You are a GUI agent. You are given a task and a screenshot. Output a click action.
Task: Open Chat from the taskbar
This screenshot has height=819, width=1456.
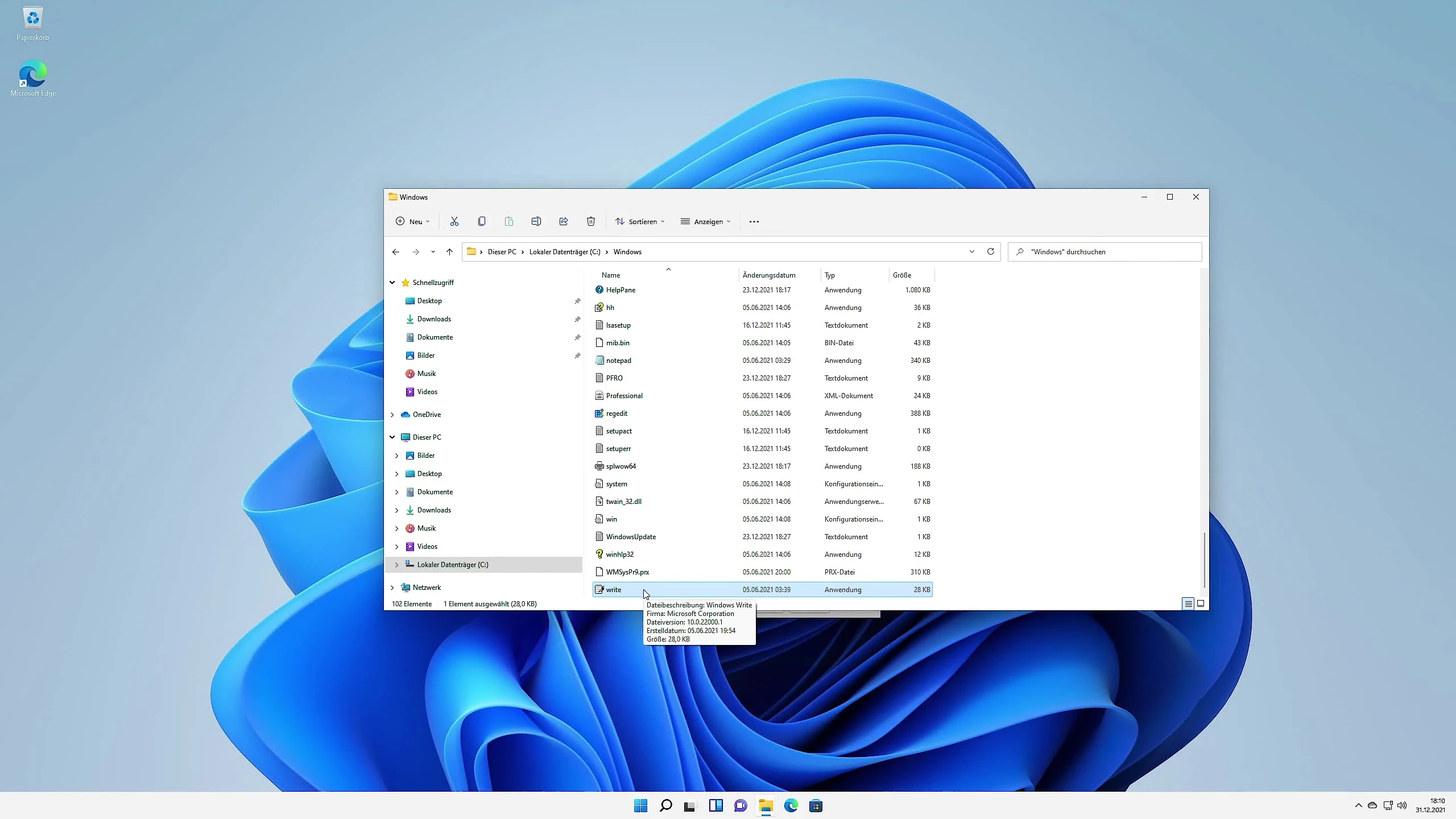741,805
